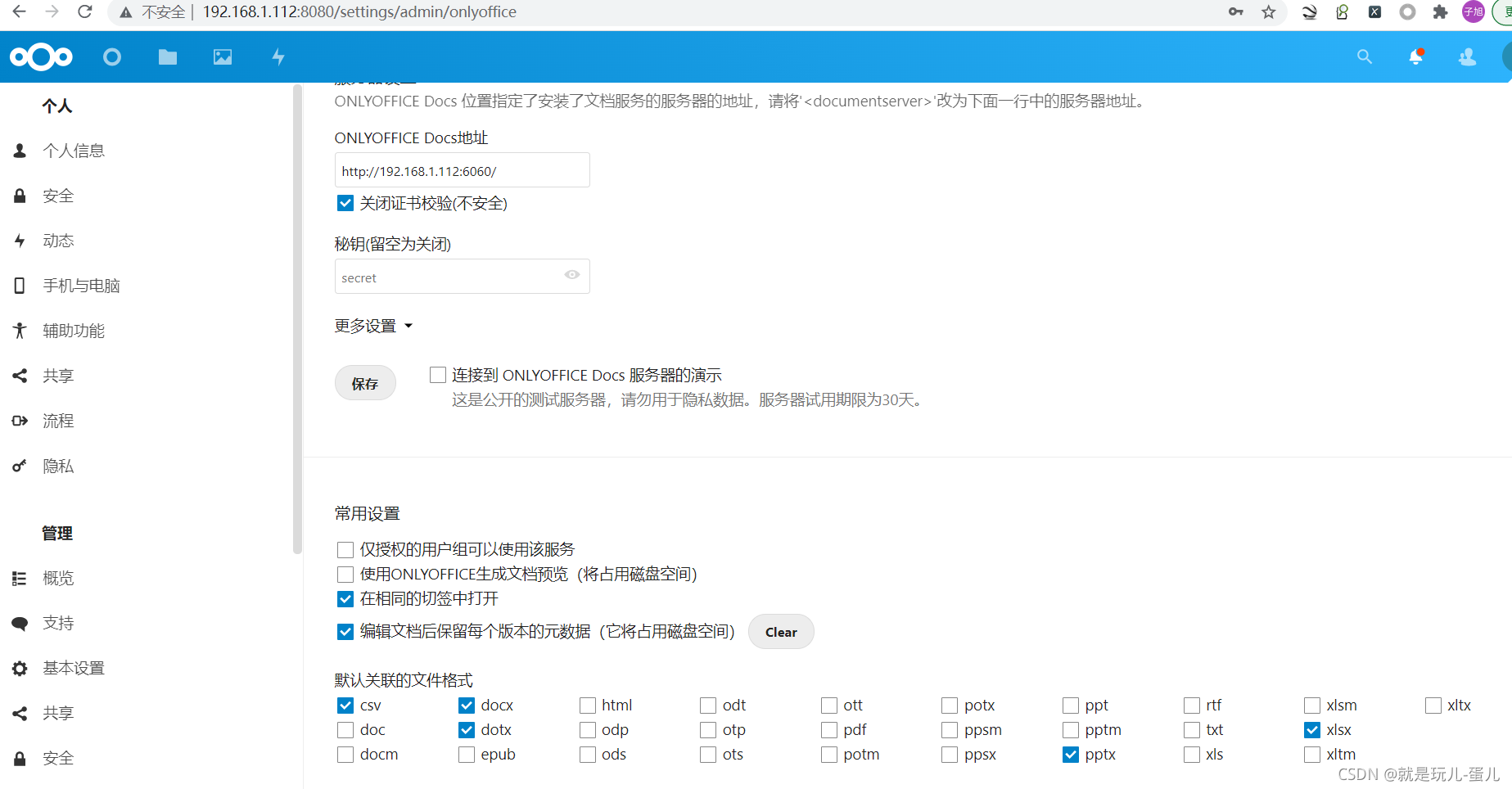Check the xltx format checkbox
Viewport: 1512px width, 789px height.
(x=1433, y=705)
